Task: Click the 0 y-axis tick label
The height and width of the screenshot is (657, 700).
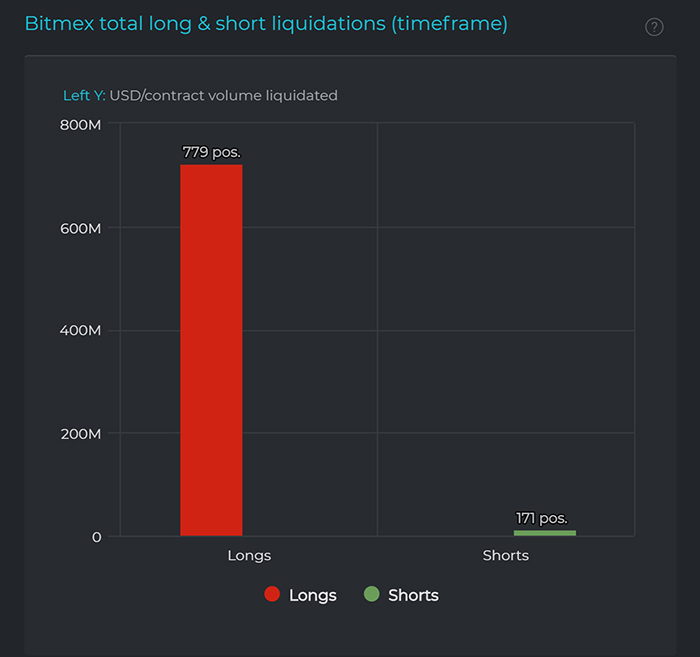Action: pyautogui.click(x=97, y=537)
